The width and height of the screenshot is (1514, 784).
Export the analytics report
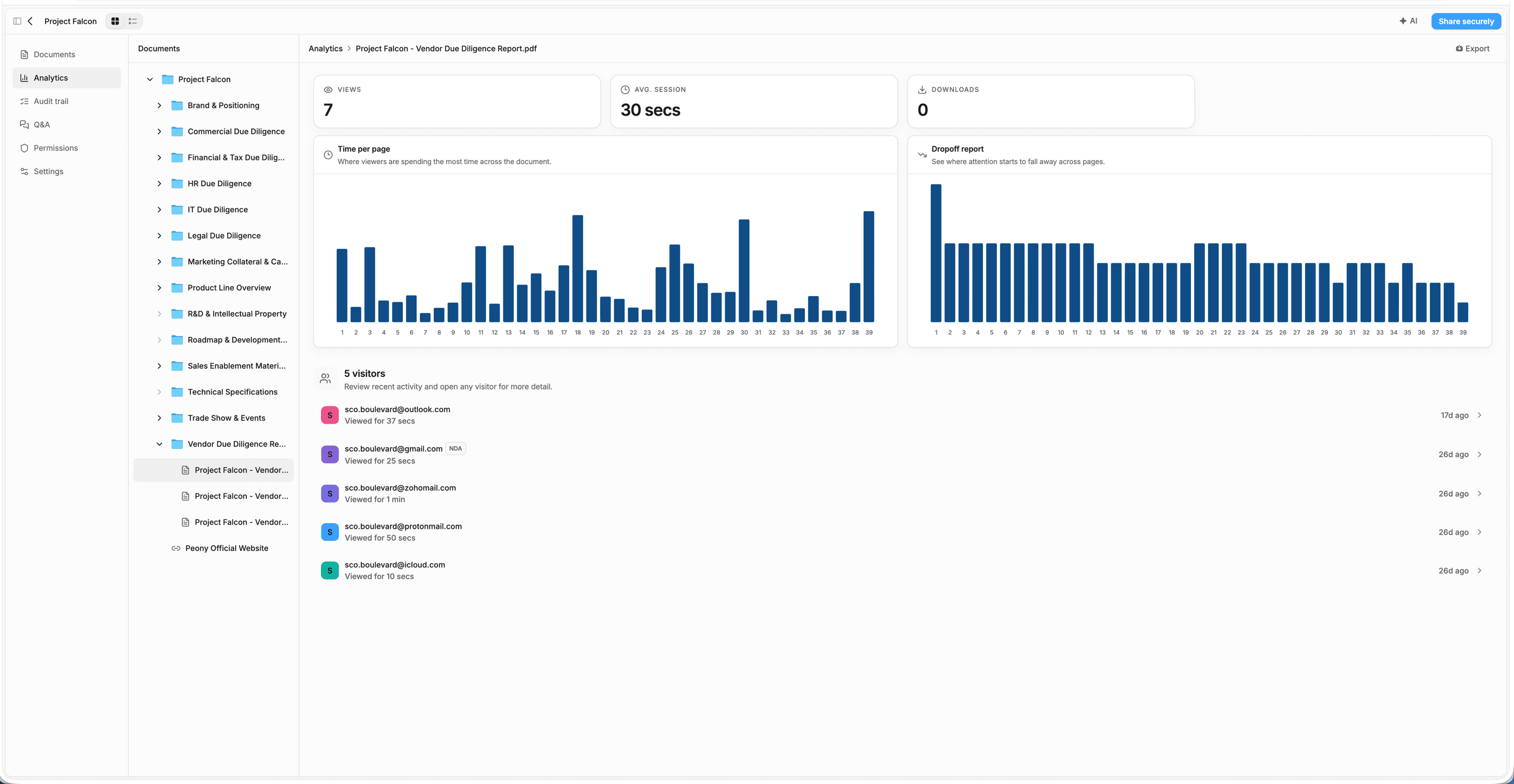click(1472, 49)
